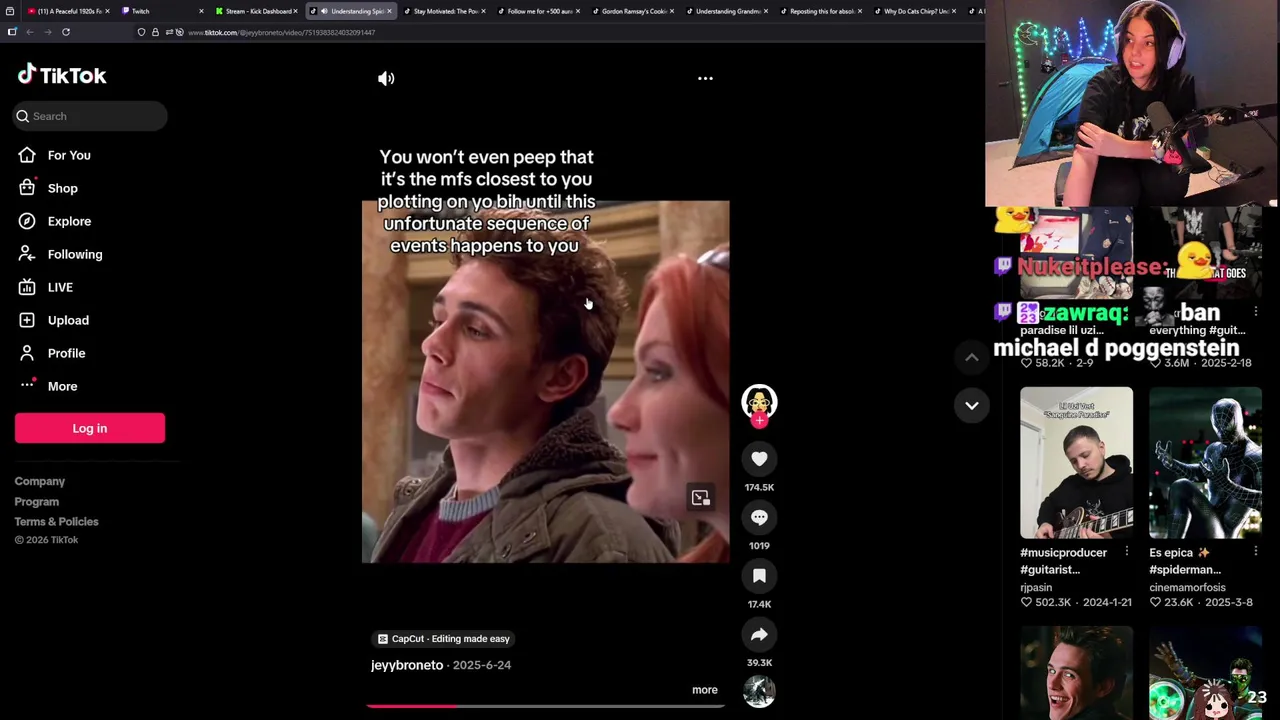Viewport: 1280px width, 720px height.
Task: Open the LIVE page
Action: pyautogui.click(x=60, y=287)
